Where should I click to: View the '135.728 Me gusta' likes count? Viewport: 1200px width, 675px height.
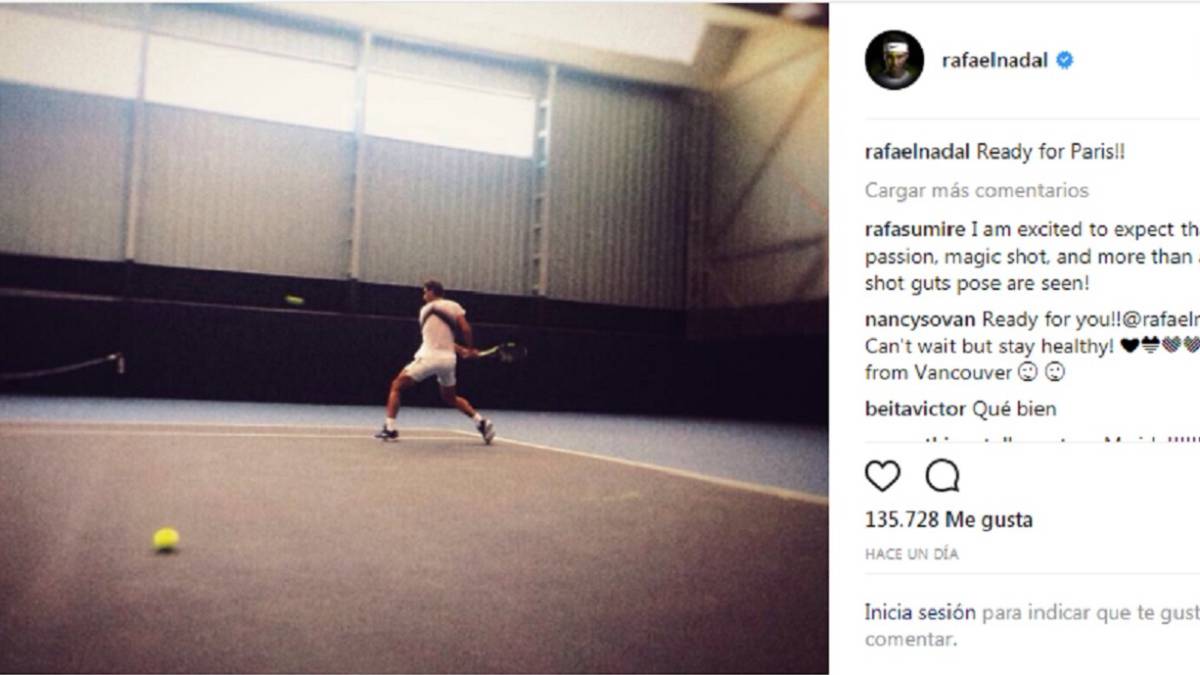point(949,520)
